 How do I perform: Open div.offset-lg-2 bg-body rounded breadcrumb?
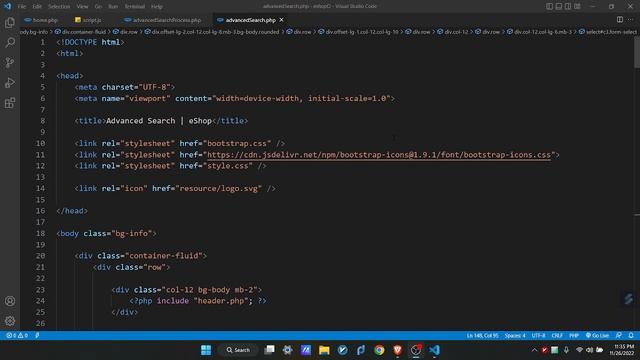coord(212,32)
